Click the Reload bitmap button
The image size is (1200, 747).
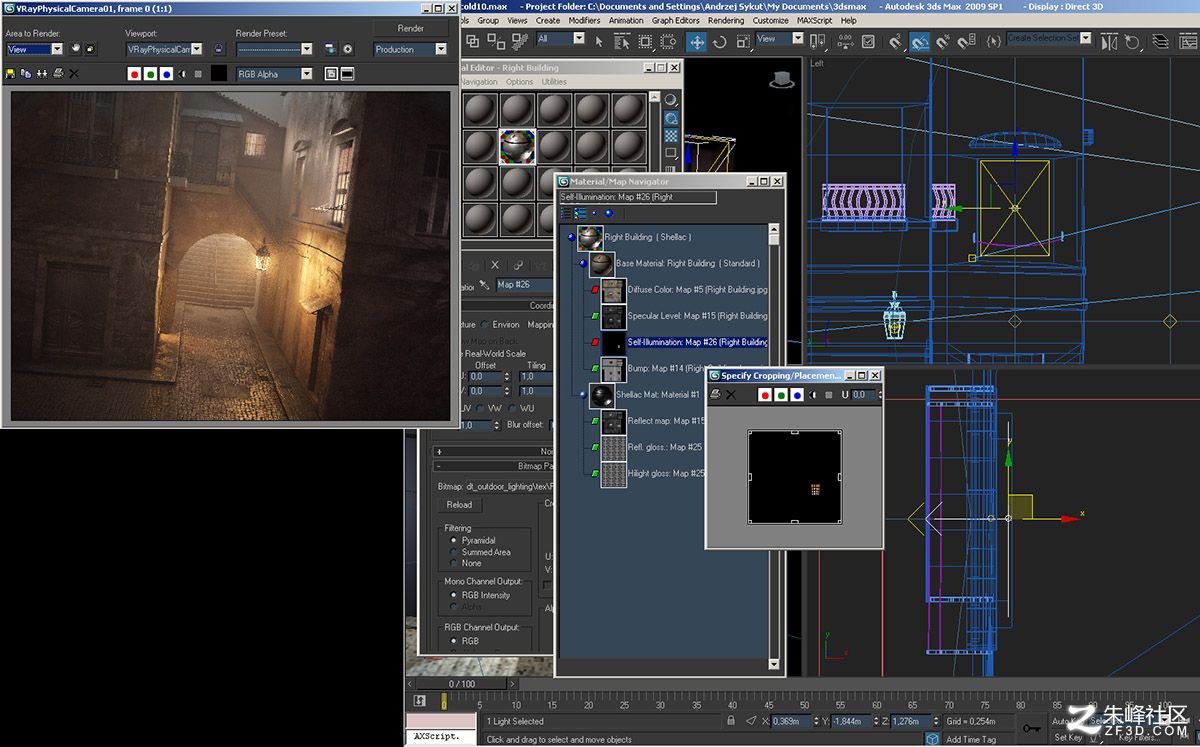pyautogui.click(x=459, y=505)
